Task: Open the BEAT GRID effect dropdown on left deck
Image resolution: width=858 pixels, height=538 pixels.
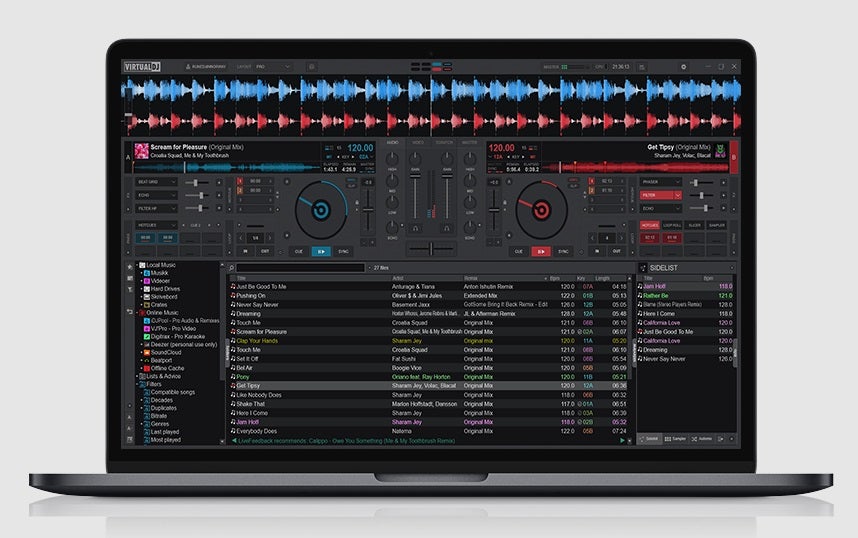Action: pyautogui.click(x=154, y=182)
